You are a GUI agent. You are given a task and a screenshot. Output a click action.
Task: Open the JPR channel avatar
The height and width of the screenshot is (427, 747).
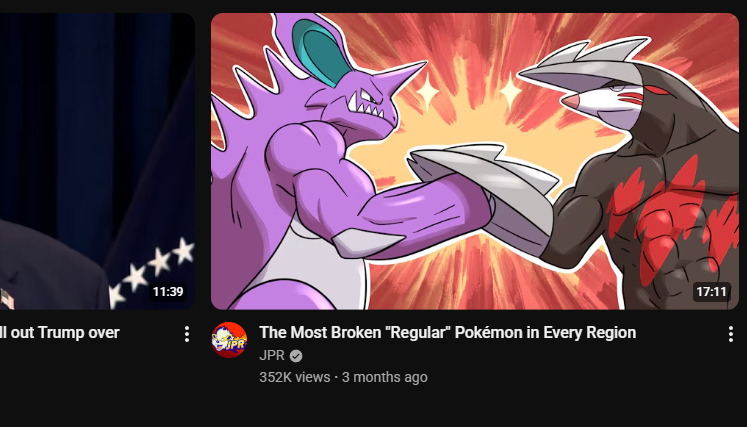(x=229, y=340)
